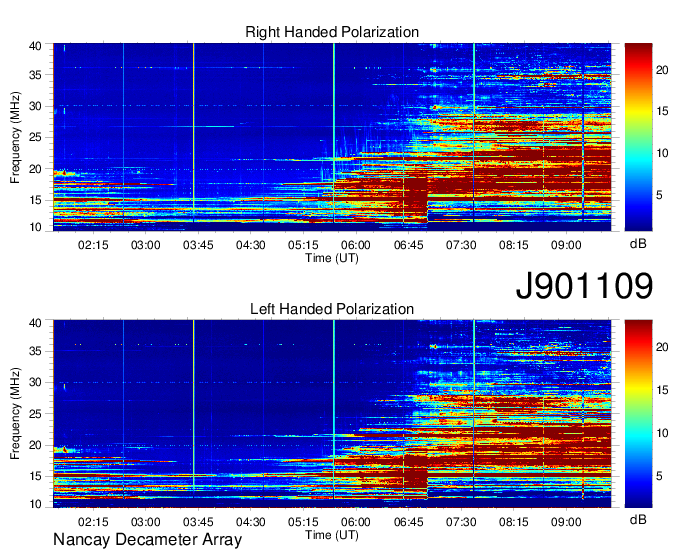Click the 'Left Handed Polarization' plot title
Screen dimensions: 680x552
coord(332,309)
